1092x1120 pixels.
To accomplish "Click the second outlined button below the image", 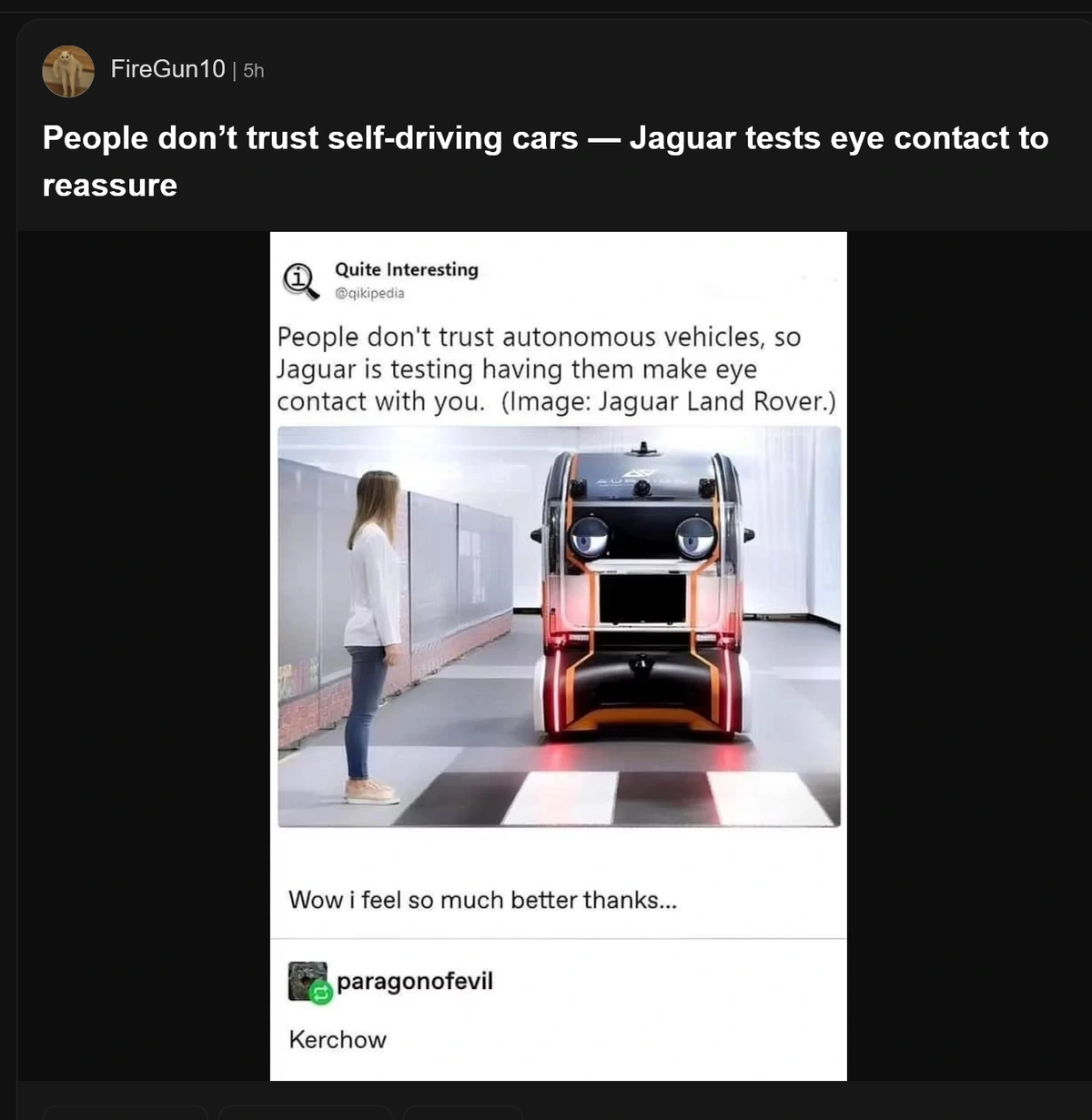I will click(306, 1113).
